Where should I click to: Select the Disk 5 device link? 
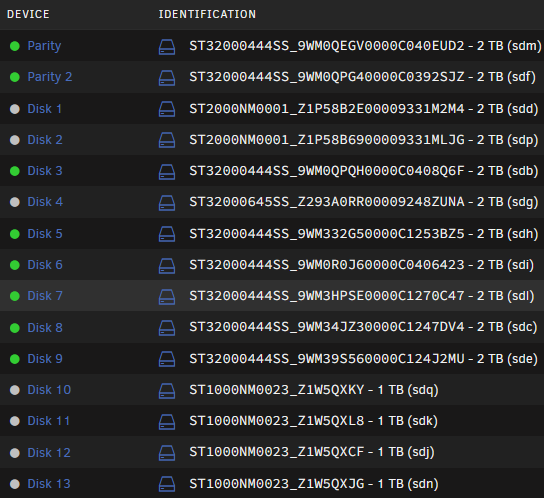point(45,234)
